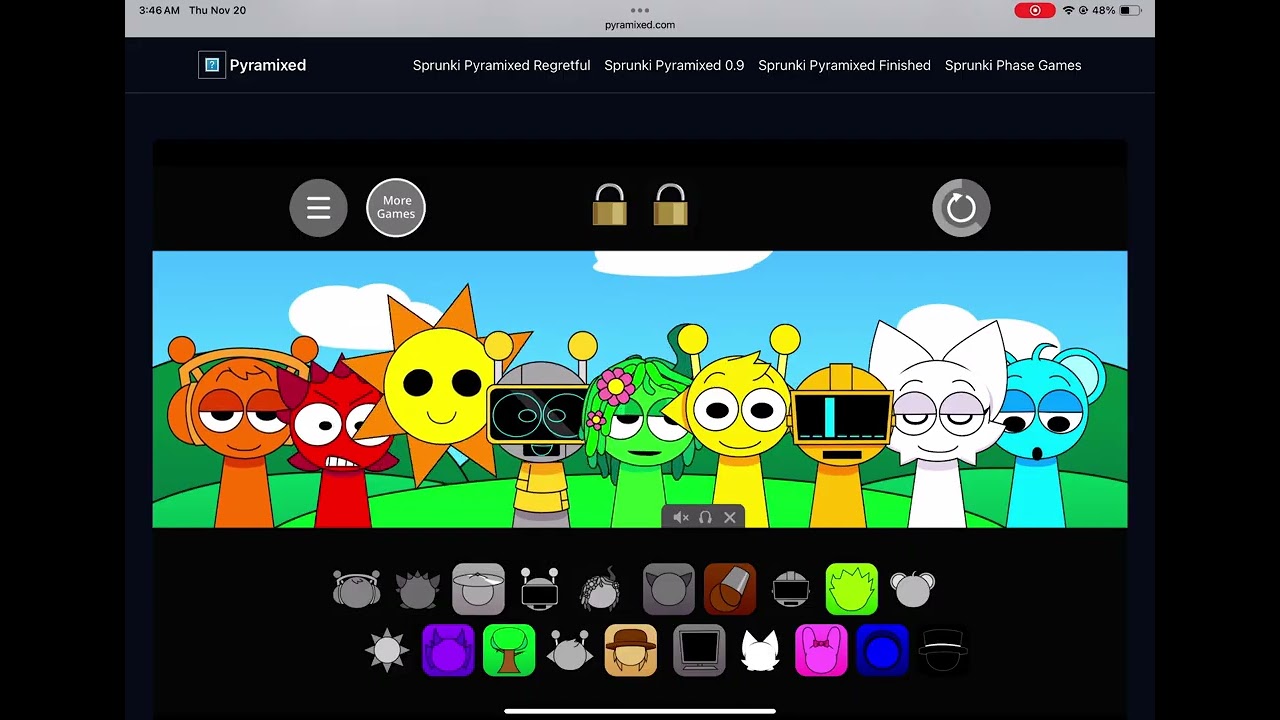This screenshot has height=720, width=1280.
Task: Open the hamburger menu button
Action: [x=318, y=208]
